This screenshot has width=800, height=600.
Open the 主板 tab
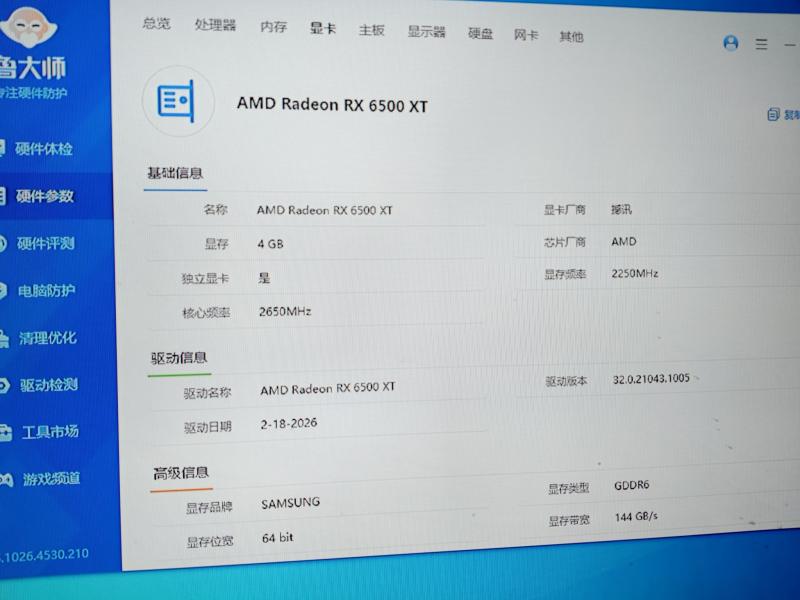371,30
